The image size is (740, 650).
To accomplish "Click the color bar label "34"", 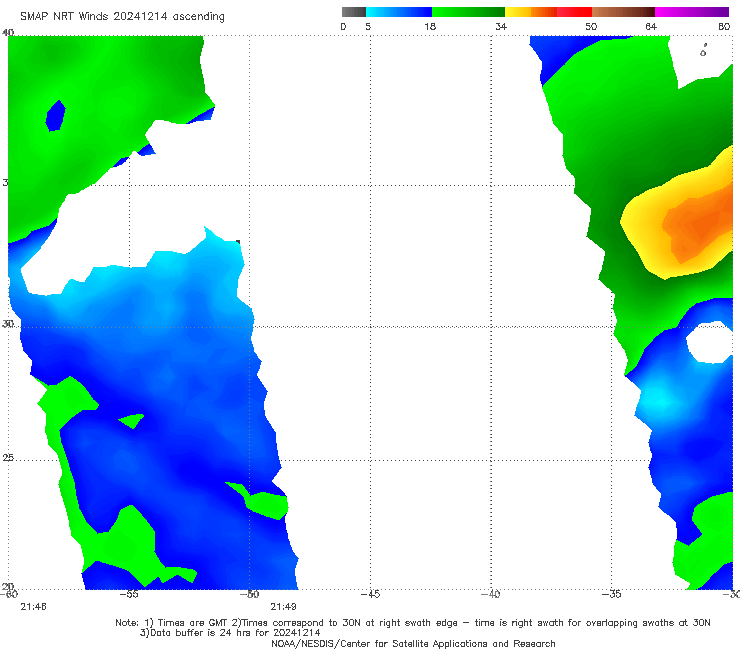I will click(501, 26).
